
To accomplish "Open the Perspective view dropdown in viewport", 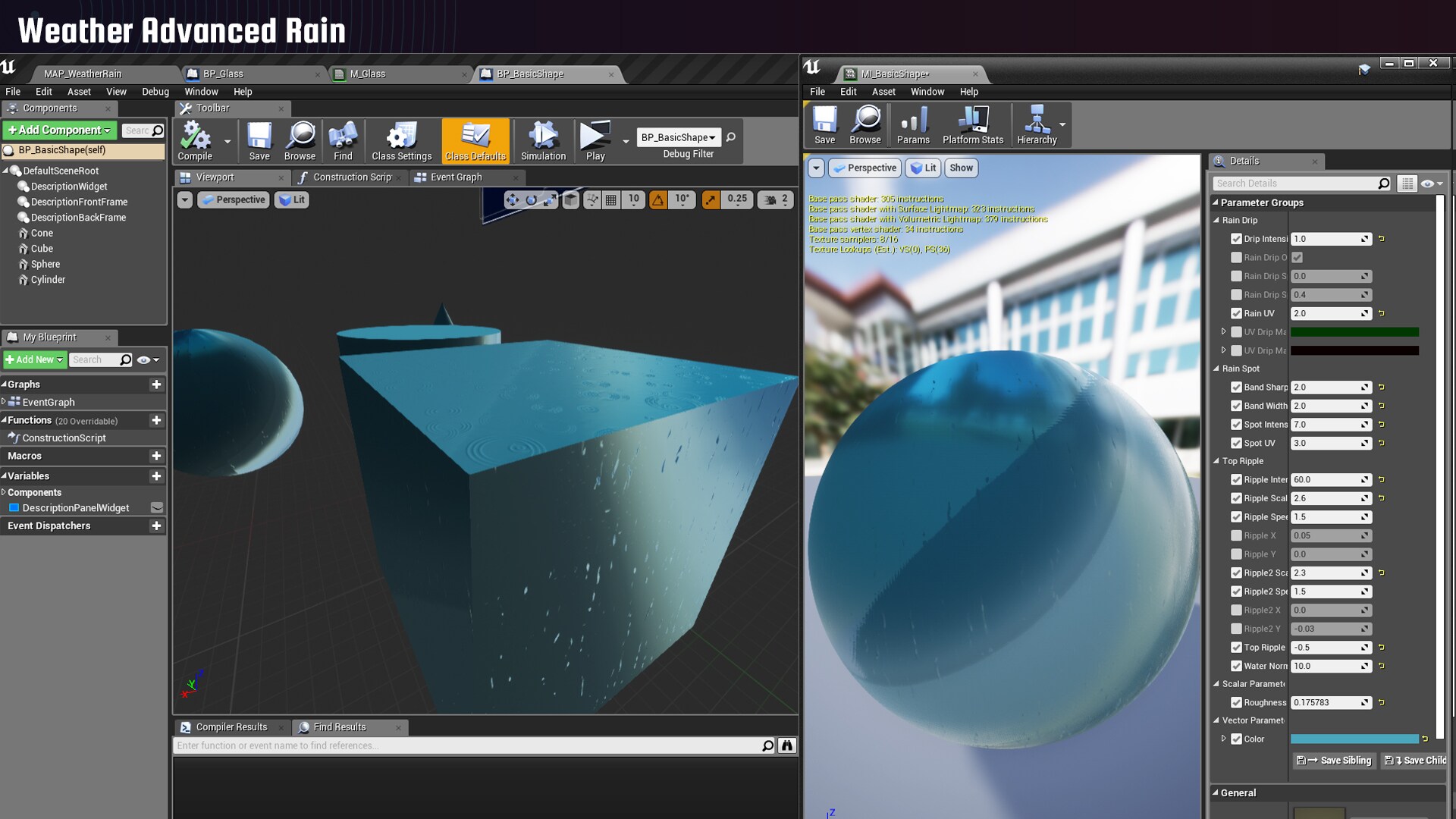I will [x=233, y=199].
